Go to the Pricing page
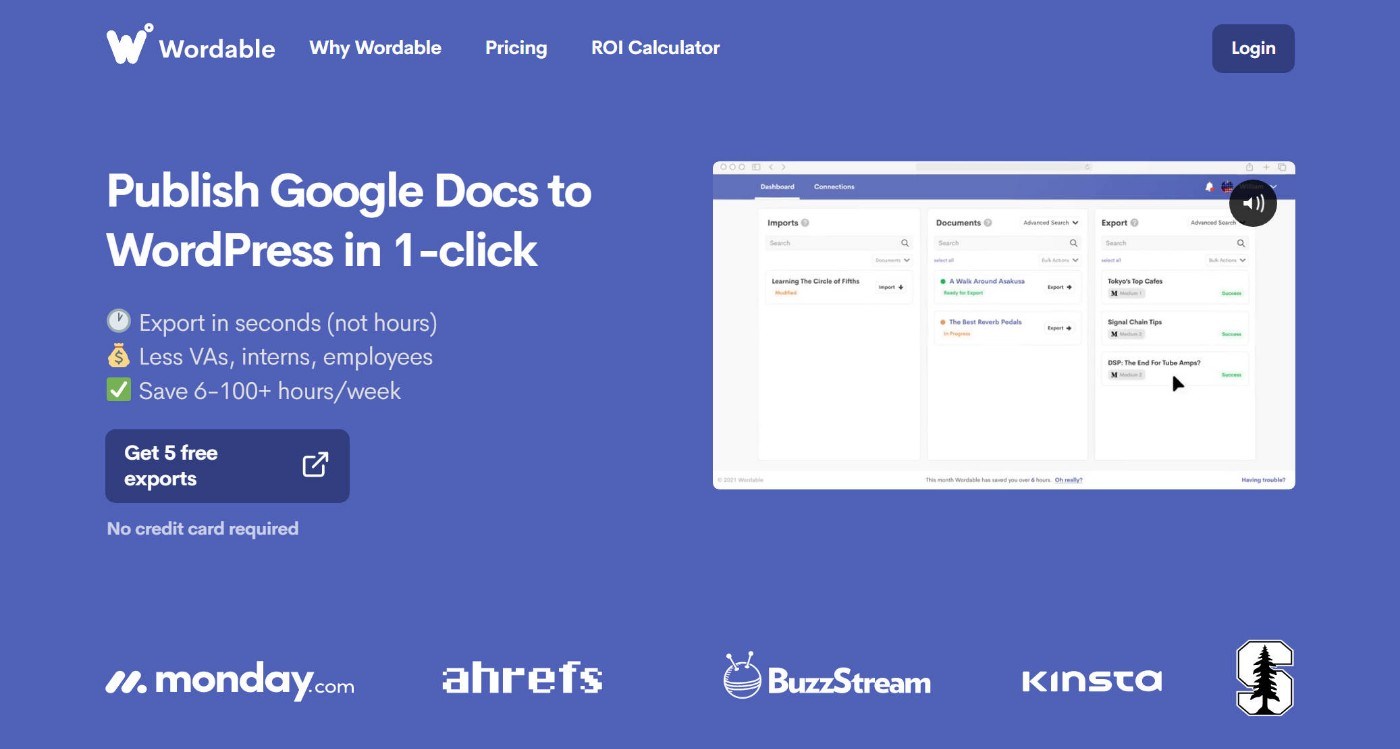1400x749 pixels. 516,48
